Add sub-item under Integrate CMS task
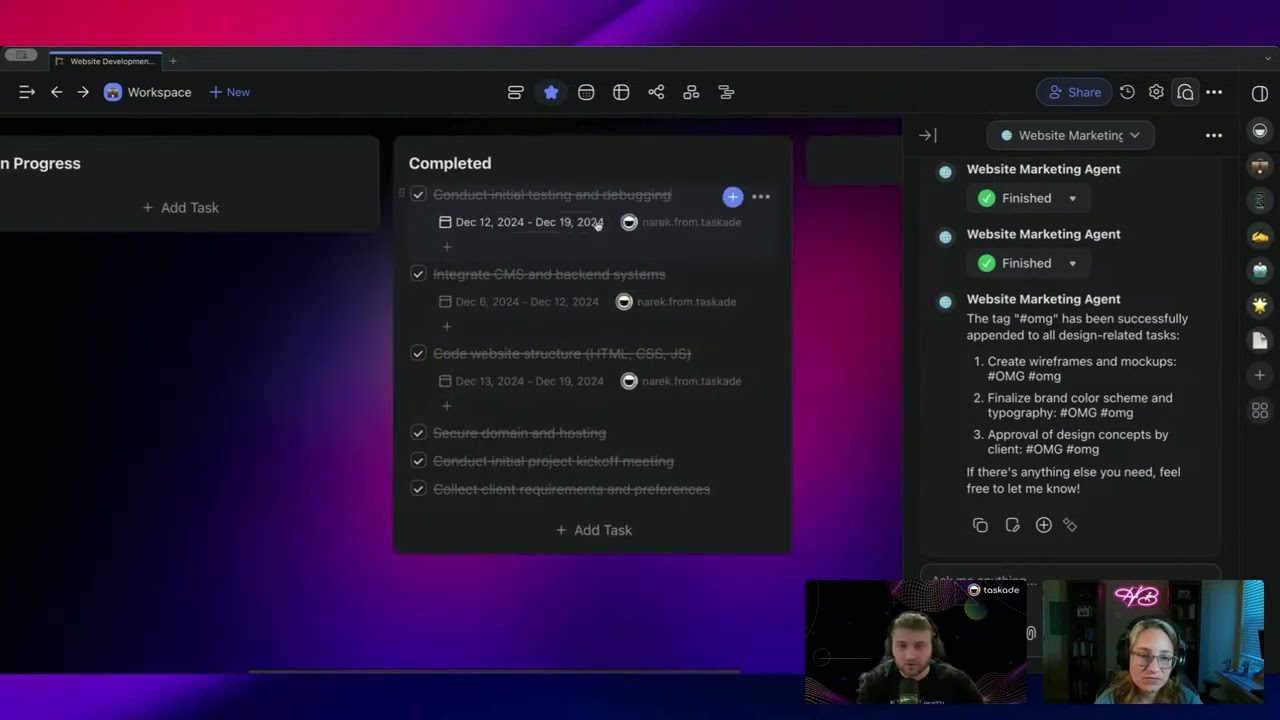Screen dimensions: 1280x720 pyautogui.click(x=447, y=326)
